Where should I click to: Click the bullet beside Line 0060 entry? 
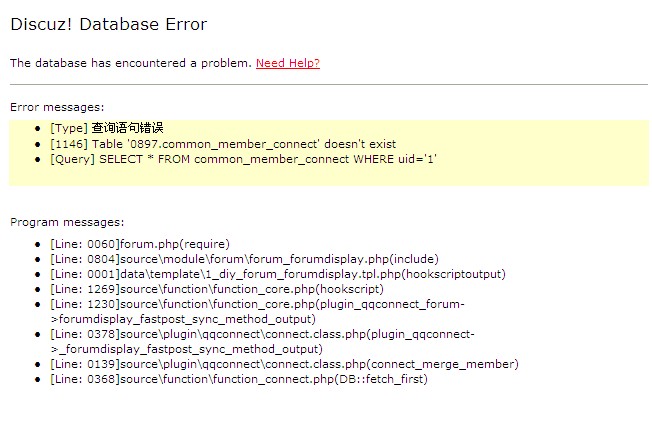click(x=38, y=245)
